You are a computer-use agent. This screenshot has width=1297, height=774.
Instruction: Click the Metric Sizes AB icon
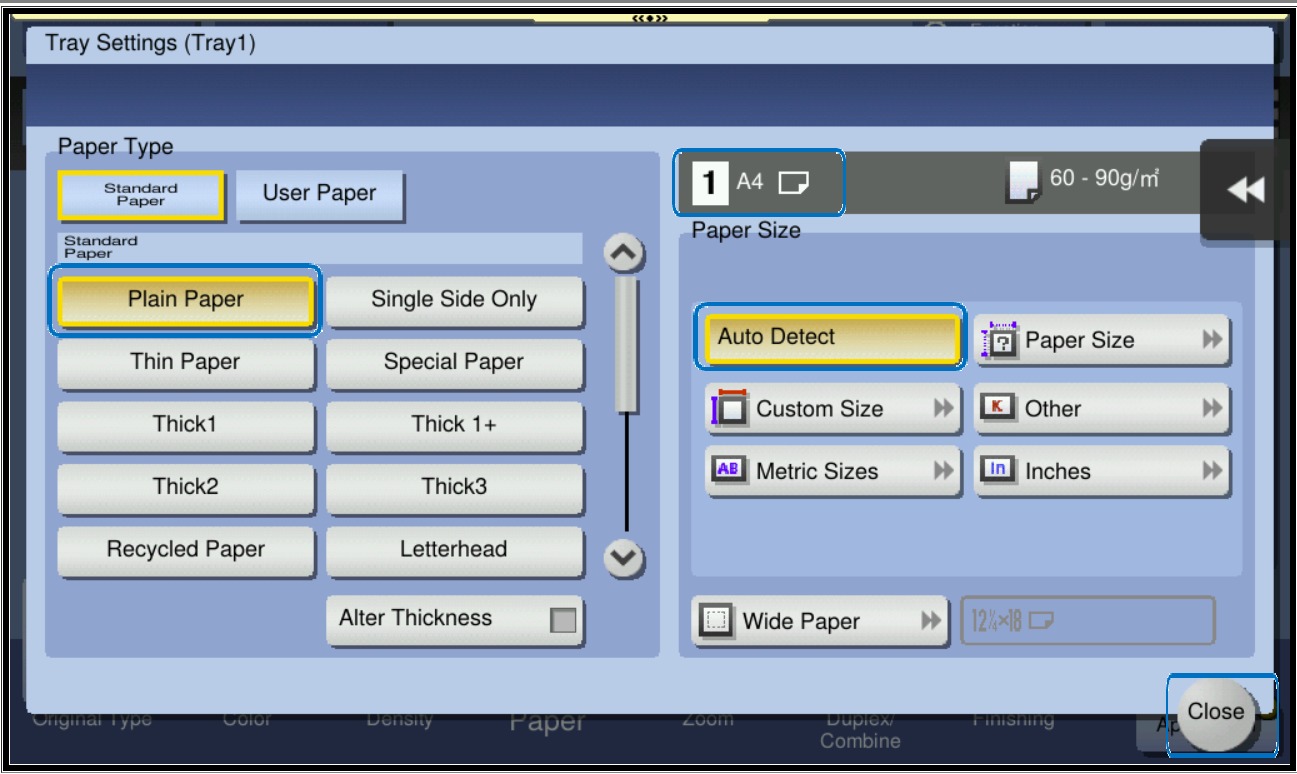tap(729, 471)
